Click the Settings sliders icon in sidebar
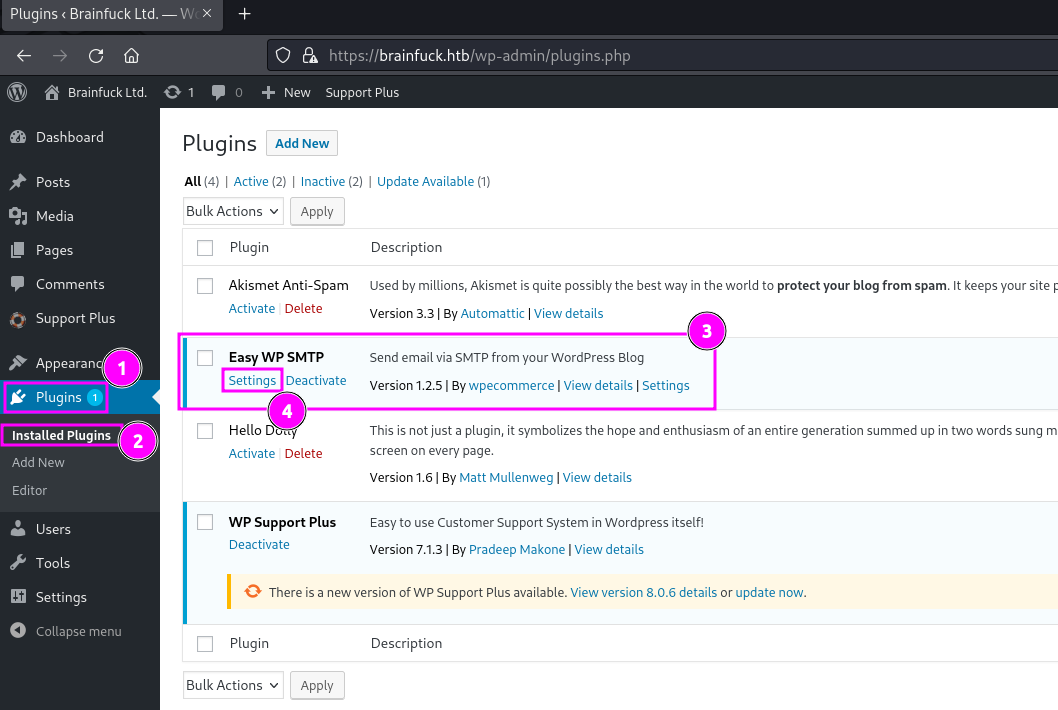 [18, 597]
